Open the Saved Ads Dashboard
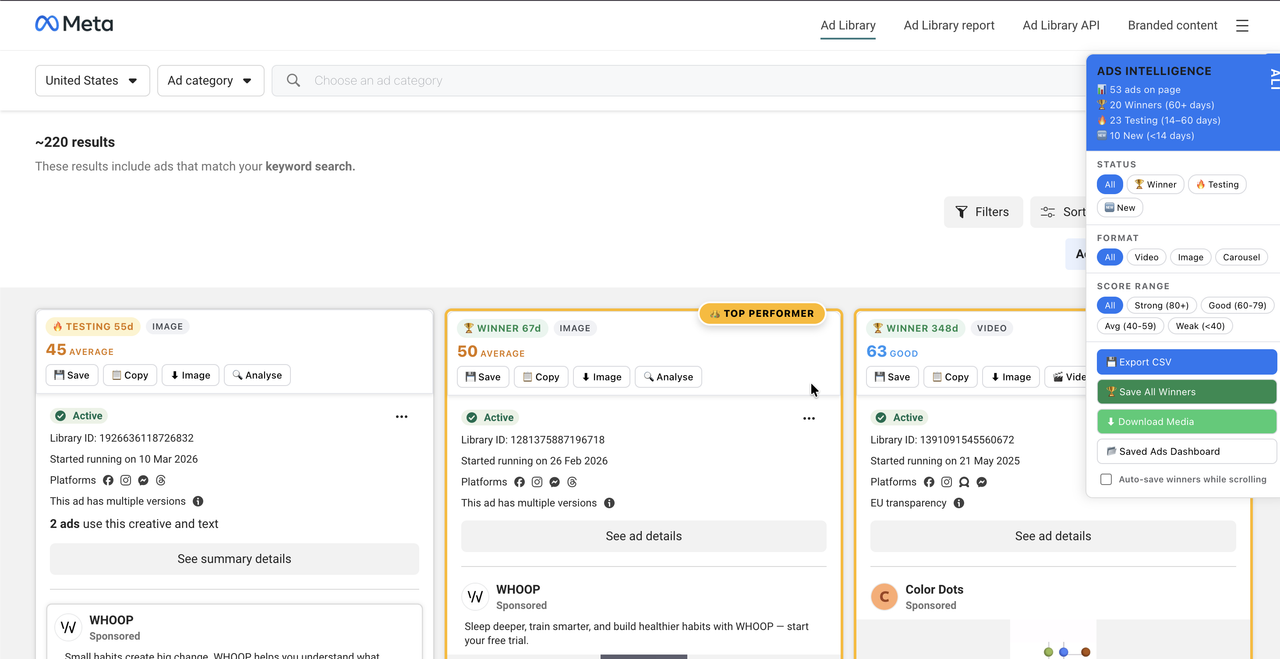1280x659 pixels. point(1187,451)
